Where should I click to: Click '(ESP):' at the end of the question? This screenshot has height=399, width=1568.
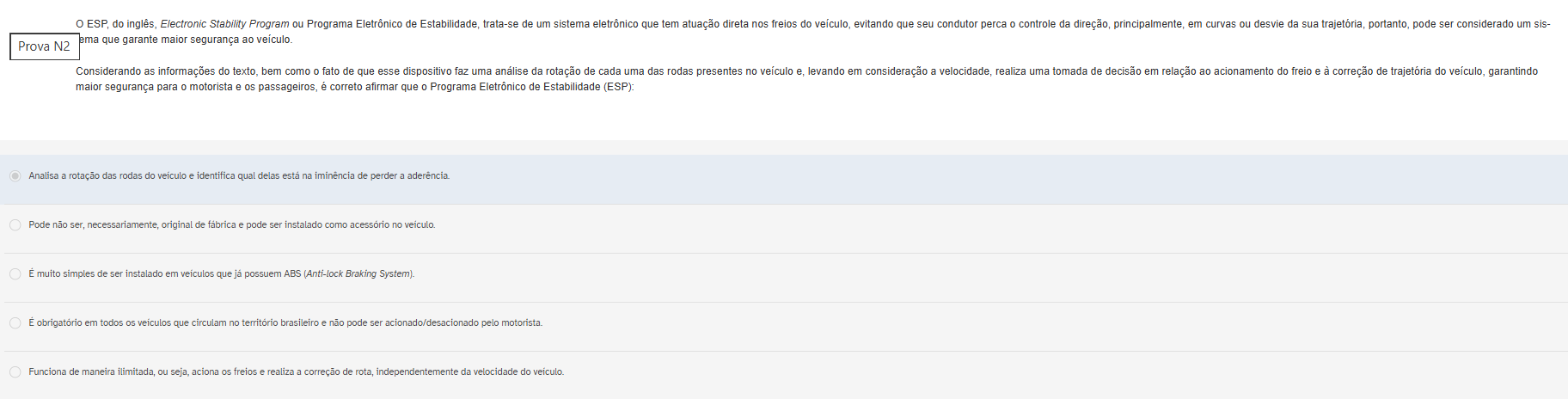(618, 88)
